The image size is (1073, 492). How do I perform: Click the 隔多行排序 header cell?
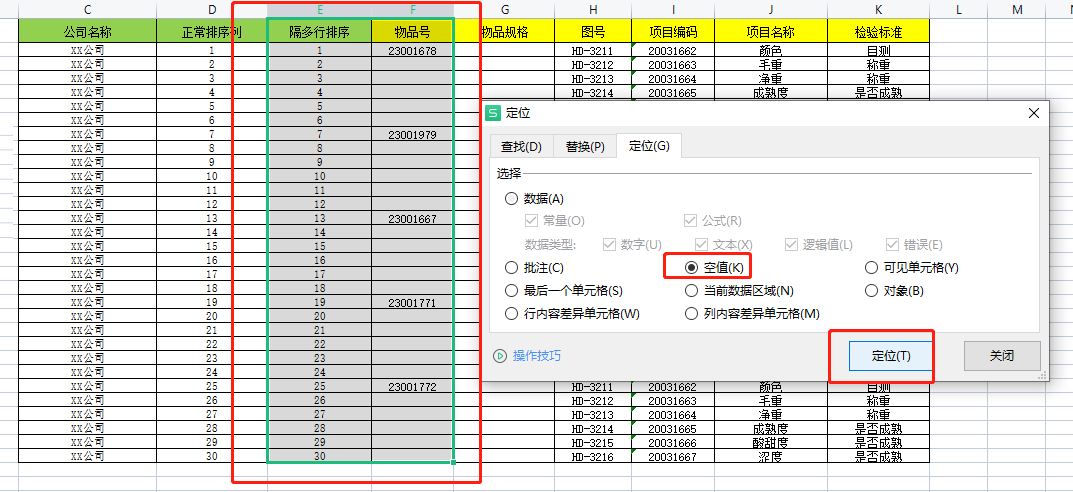(320, 31)
